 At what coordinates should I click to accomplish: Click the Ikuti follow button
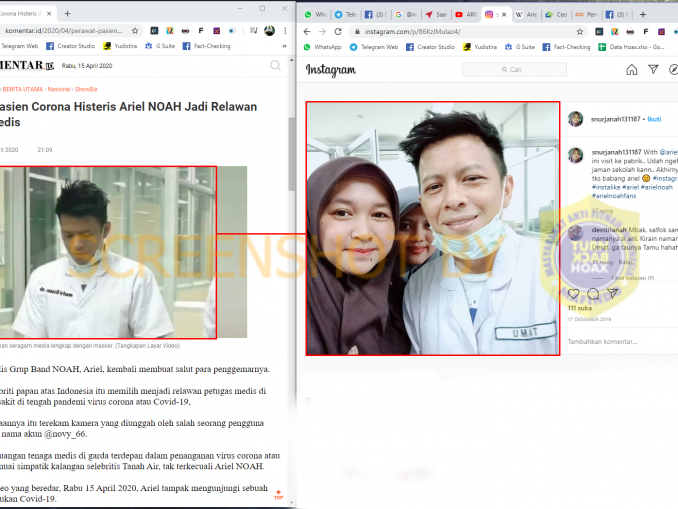(654, 119)
